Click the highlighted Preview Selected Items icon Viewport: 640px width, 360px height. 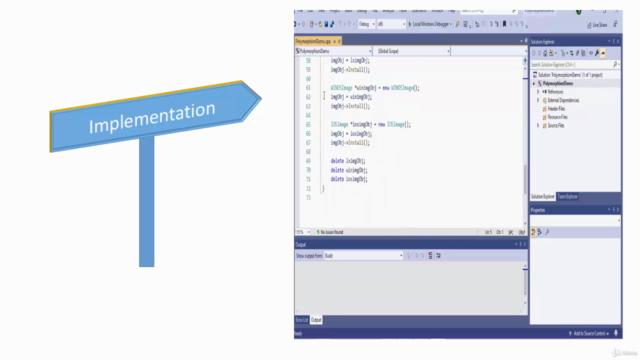tap(603, 53)
